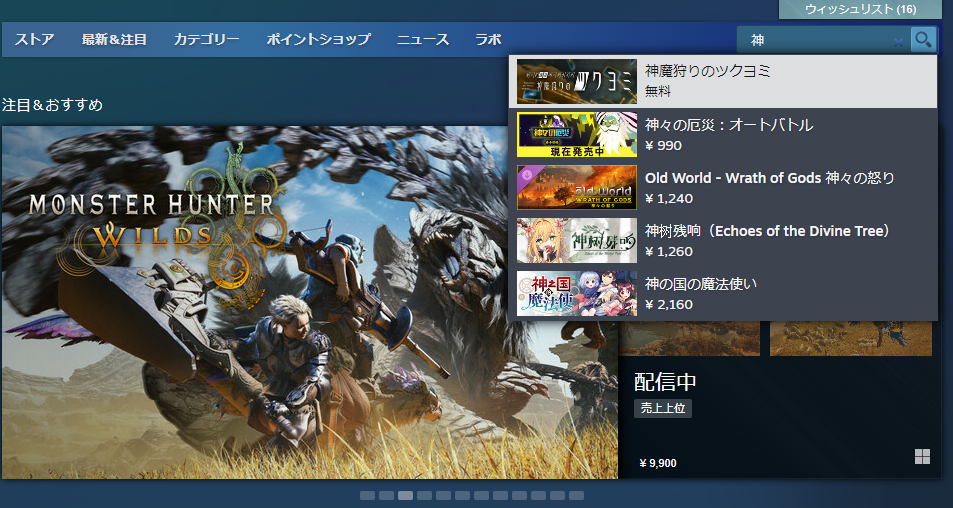The height and width of the screenshot is (508, 953).
Task: Select the highlighted third carousel dot
Action: [x=405, y=496]
